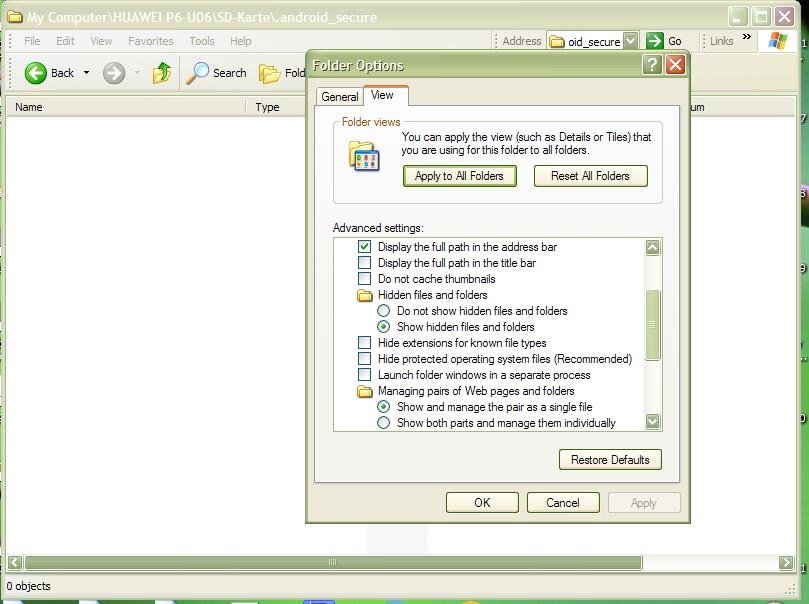809x604 pixels.
Task: Expand Links toolbar double chevron
Action: click(747, 37)
